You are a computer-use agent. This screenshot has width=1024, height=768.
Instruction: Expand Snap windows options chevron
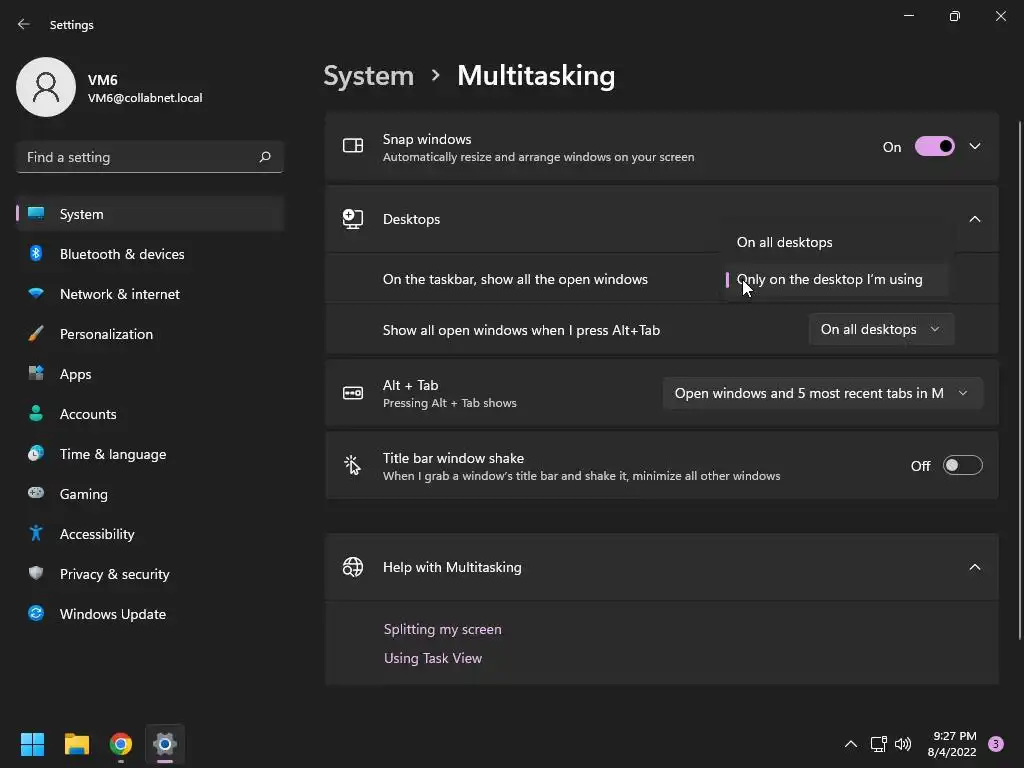pyautogui.click(x=975, y=147)
